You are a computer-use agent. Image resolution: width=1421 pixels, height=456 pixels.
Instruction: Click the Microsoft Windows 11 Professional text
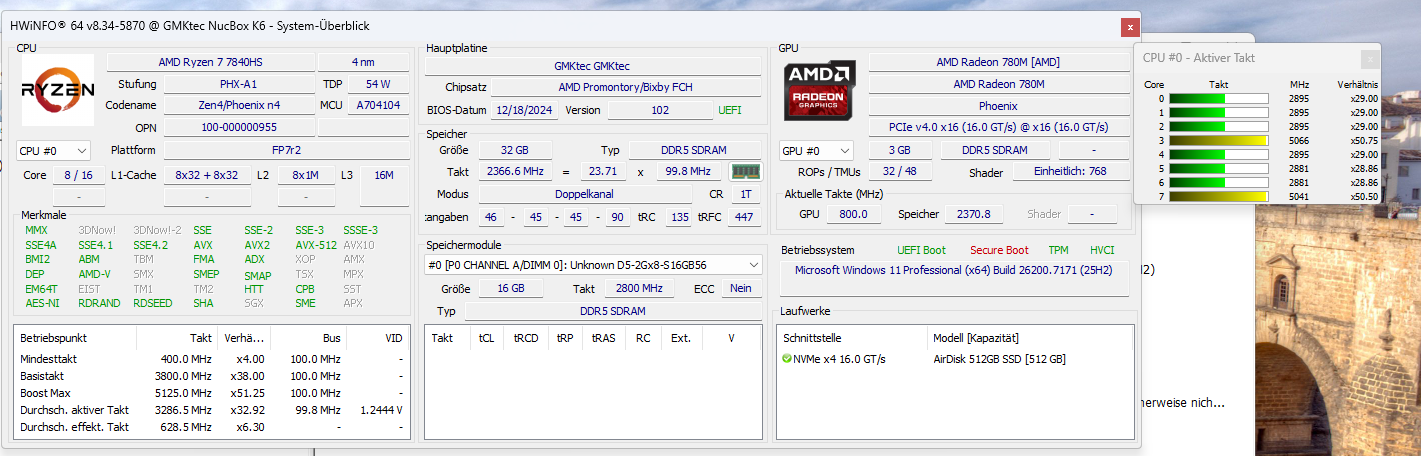(x=953, y=270)
